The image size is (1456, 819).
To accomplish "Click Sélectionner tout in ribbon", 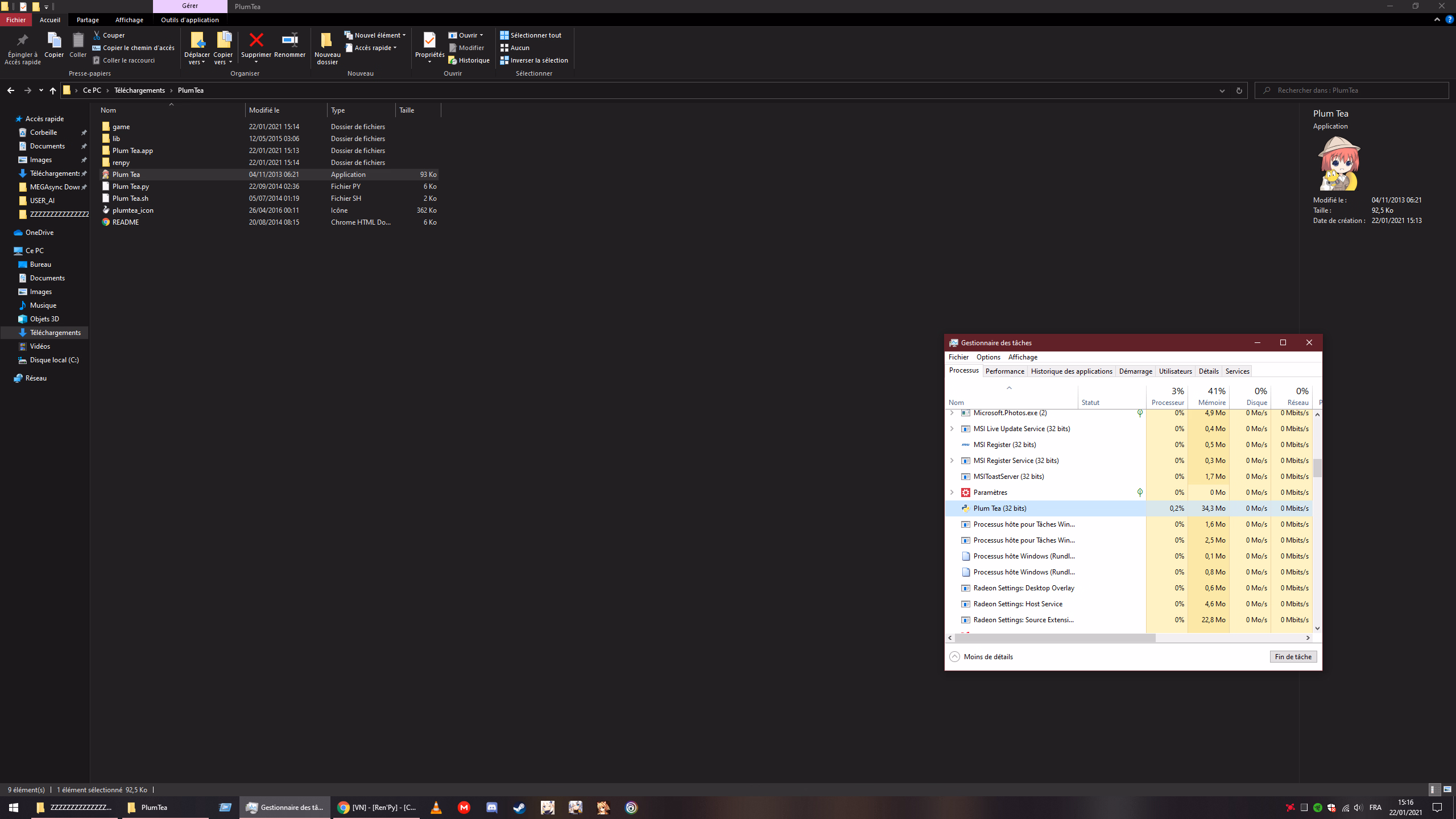I will [531, 35].
